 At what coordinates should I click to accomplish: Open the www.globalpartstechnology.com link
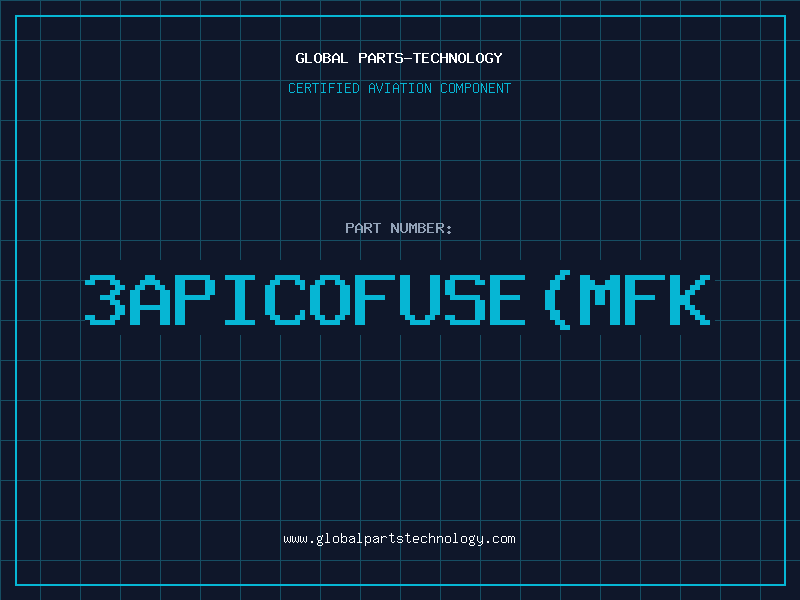(x=399, y=539)
